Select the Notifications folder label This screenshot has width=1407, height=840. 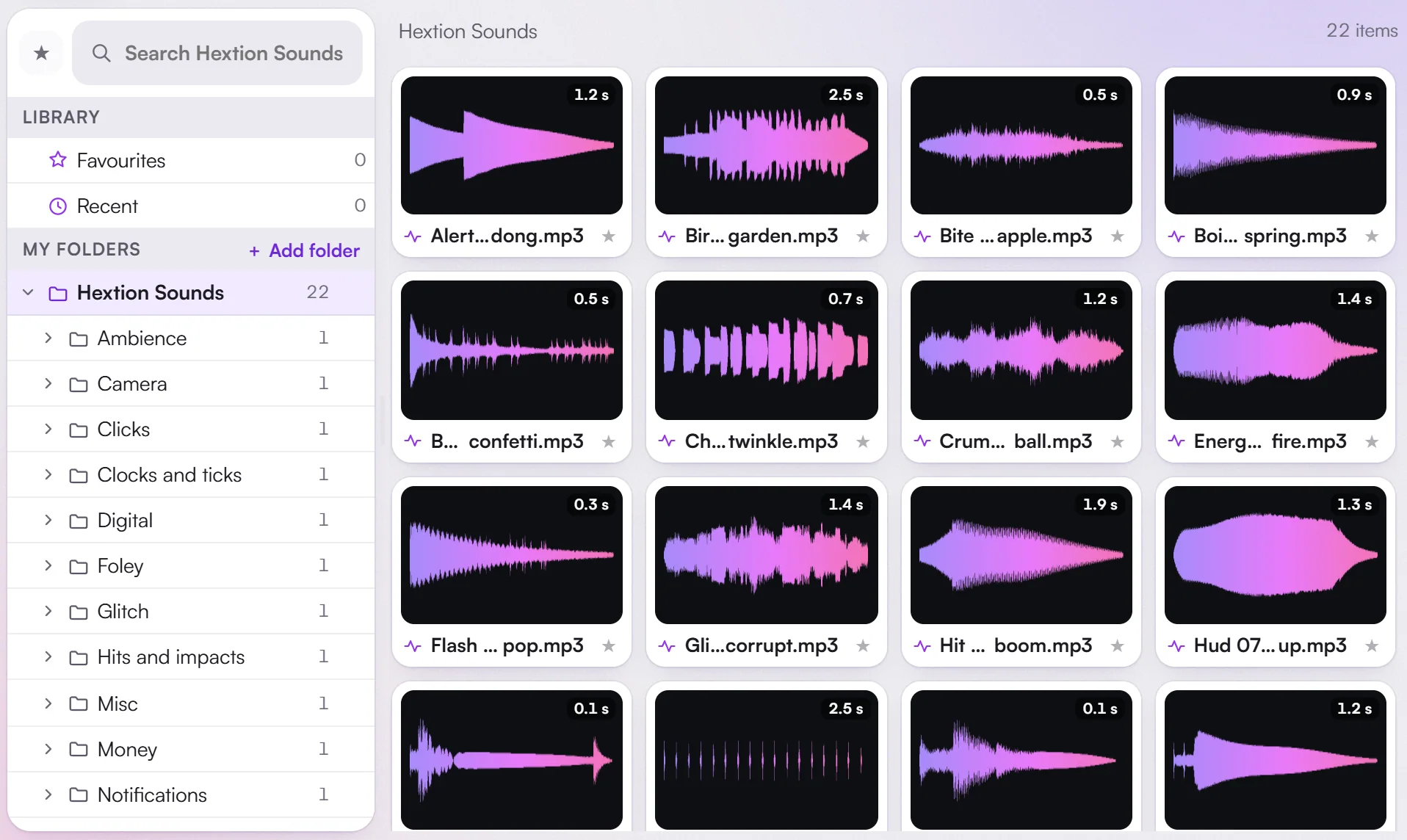pos(152,794)
